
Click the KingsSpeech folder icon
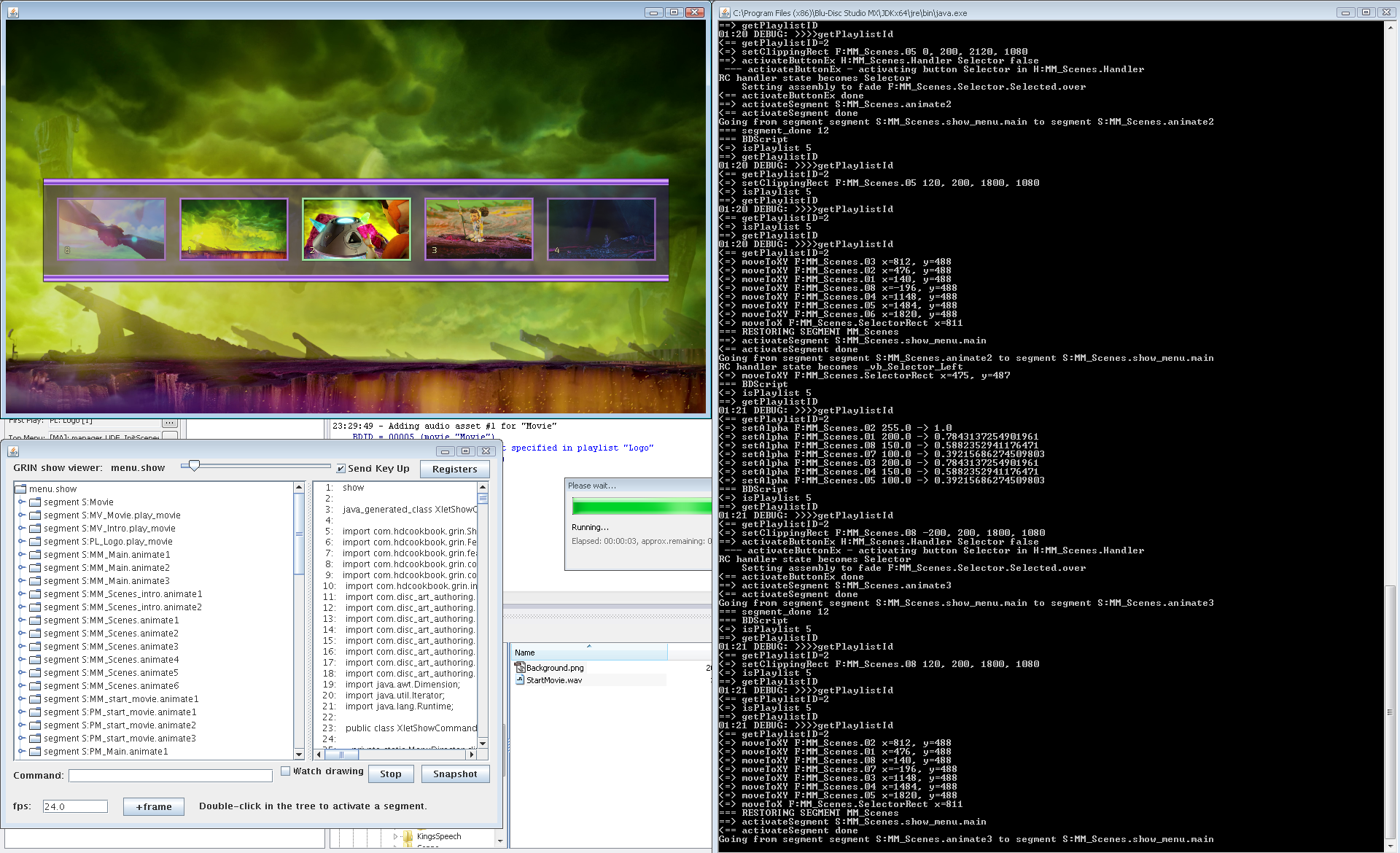tap(408, 836)
